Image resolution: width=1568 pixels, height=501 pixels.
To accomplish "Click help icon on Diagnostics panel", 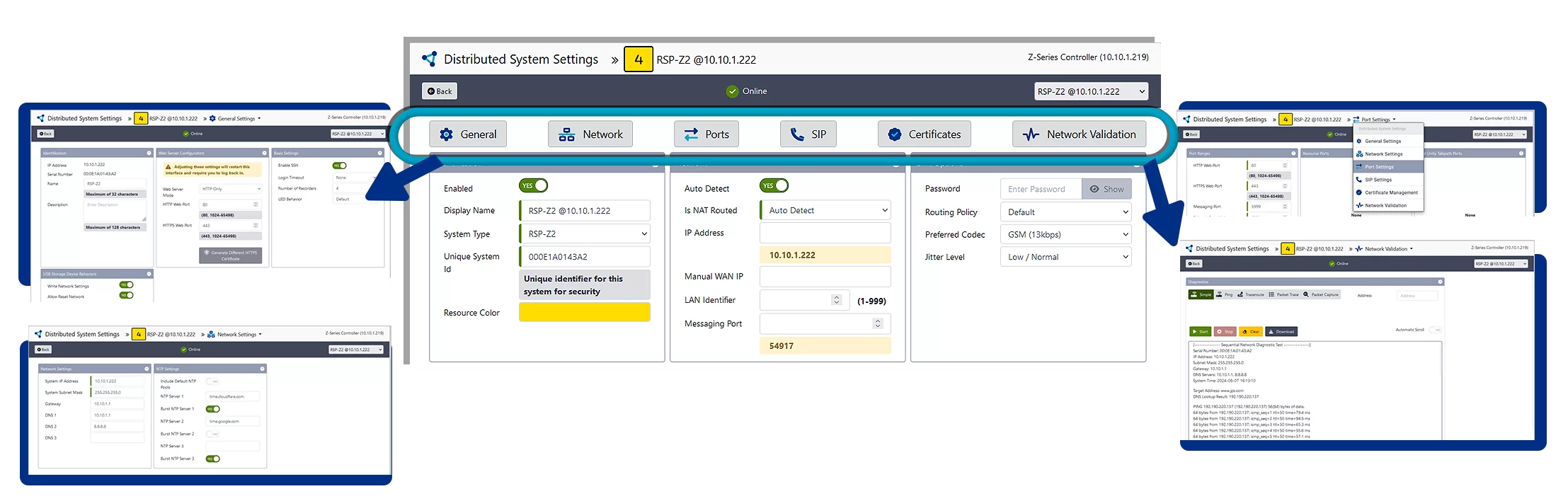I will (1440, 282).
